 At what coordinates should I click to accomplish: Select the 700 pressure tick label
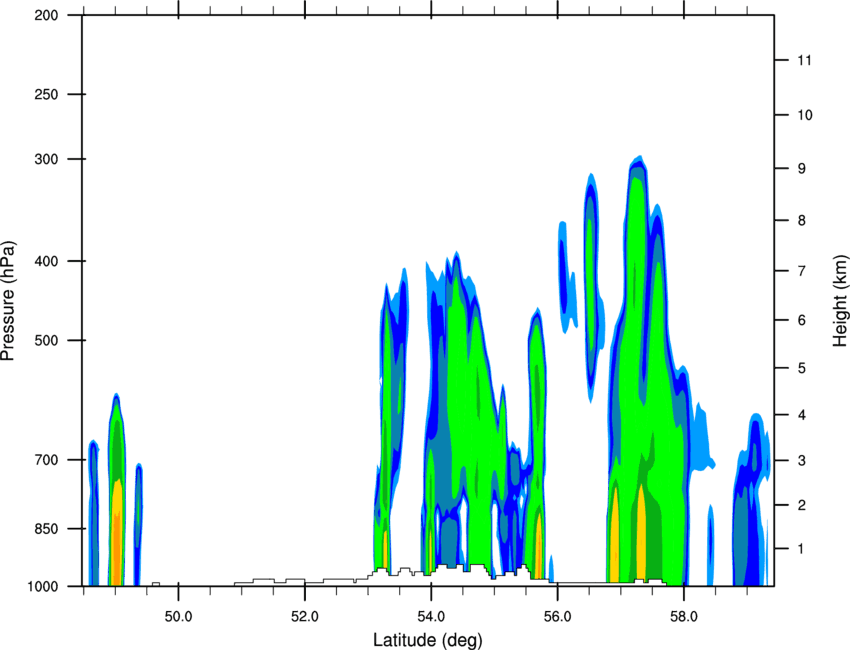tap(46, 460)
